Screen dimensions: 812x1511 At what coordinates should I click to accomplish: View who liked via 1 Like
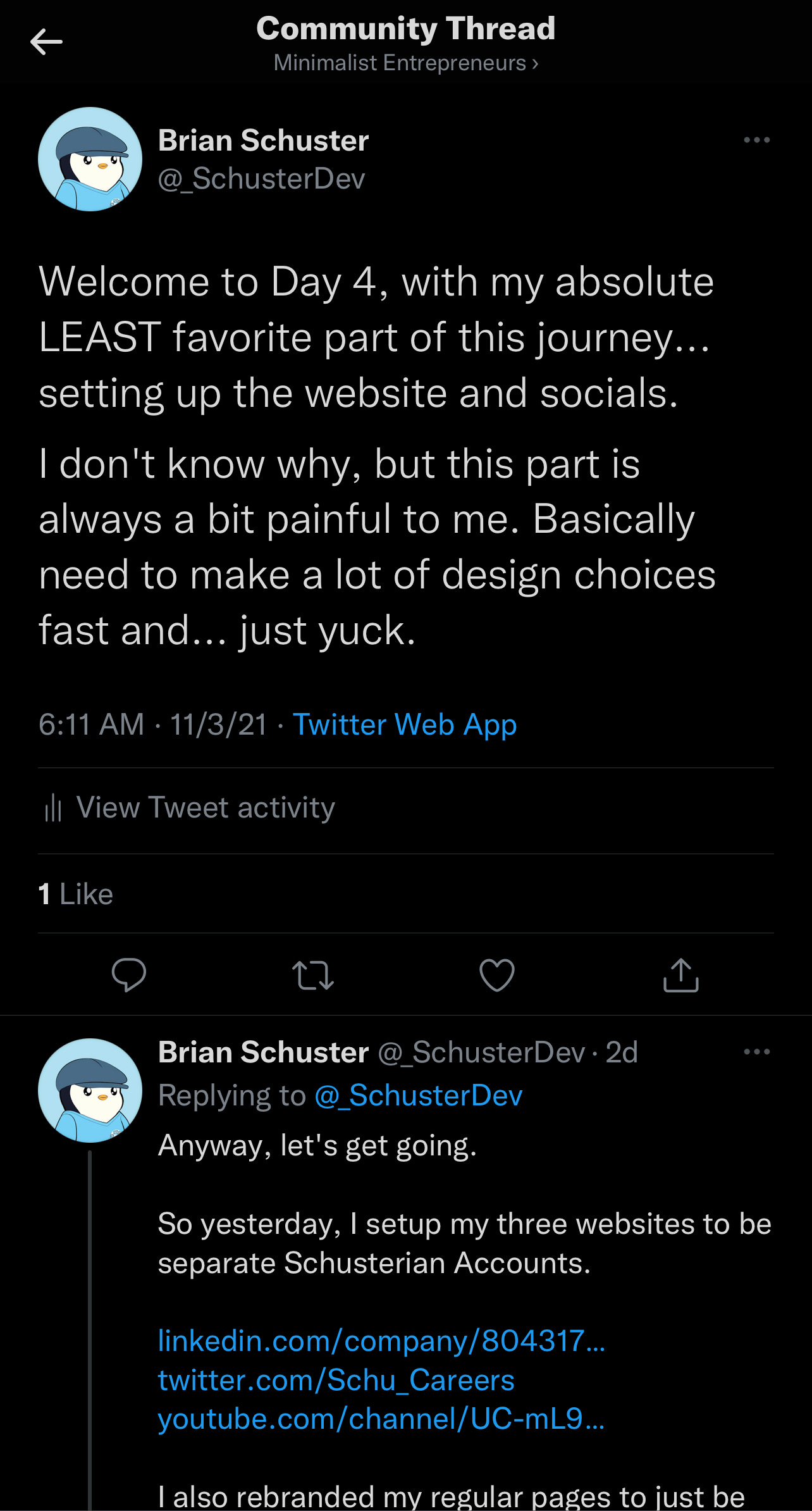click(76, 894)
